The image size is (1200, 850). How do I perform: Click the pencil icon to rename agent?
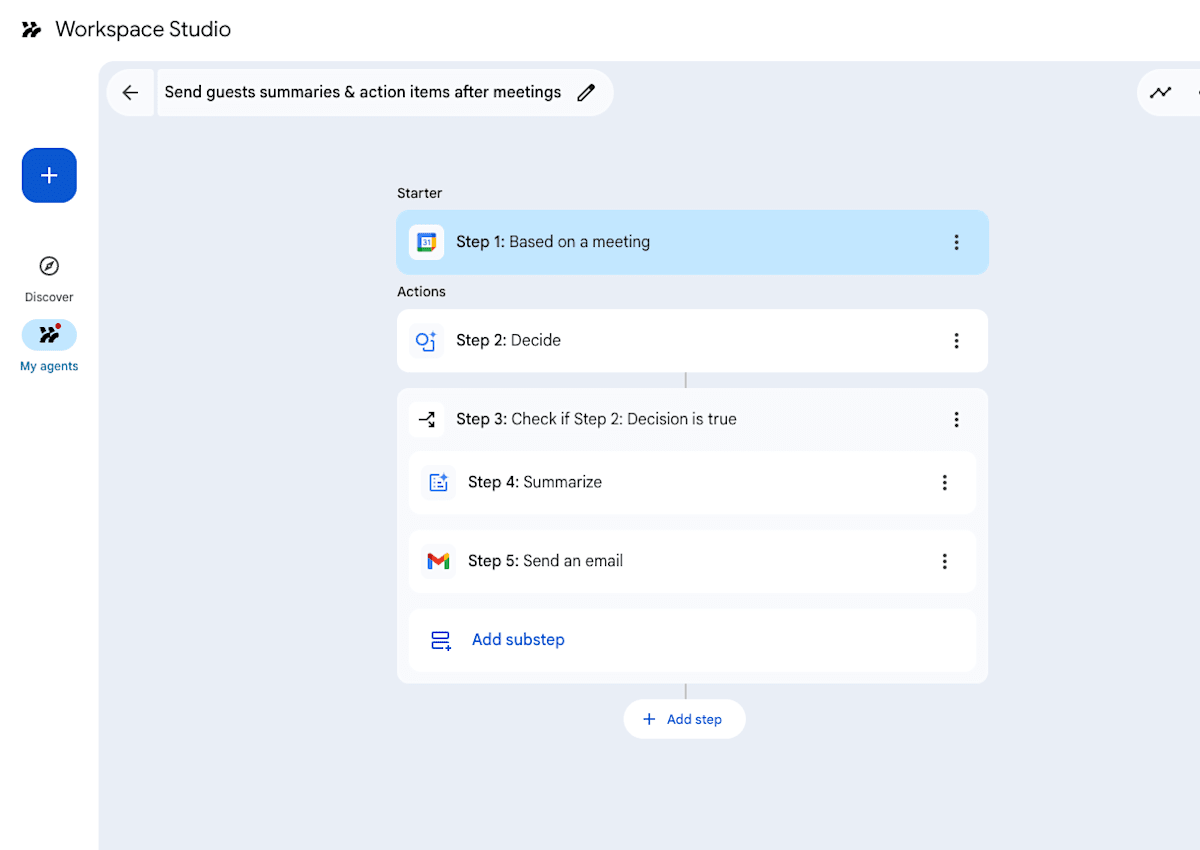[x=586, y=93]
